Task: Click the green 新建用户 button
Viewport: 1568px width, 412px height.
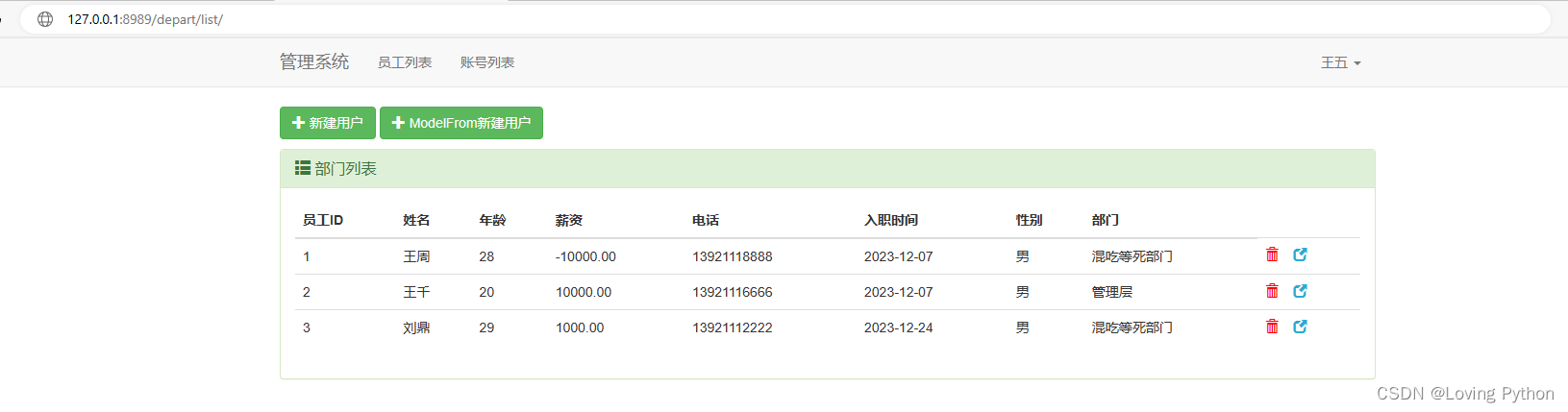Action: coord(328,123)
